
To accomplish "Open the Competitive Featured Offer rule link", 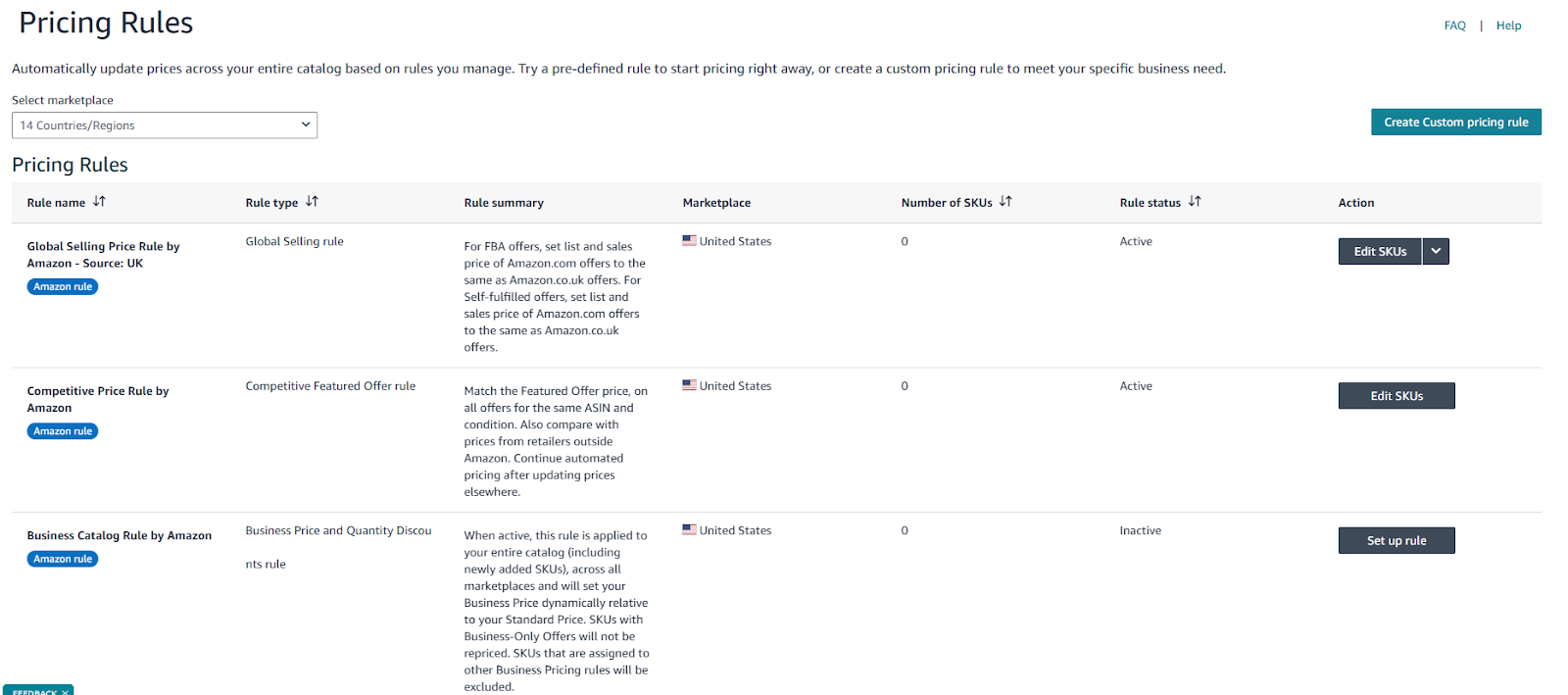I will tap(330, 385).
